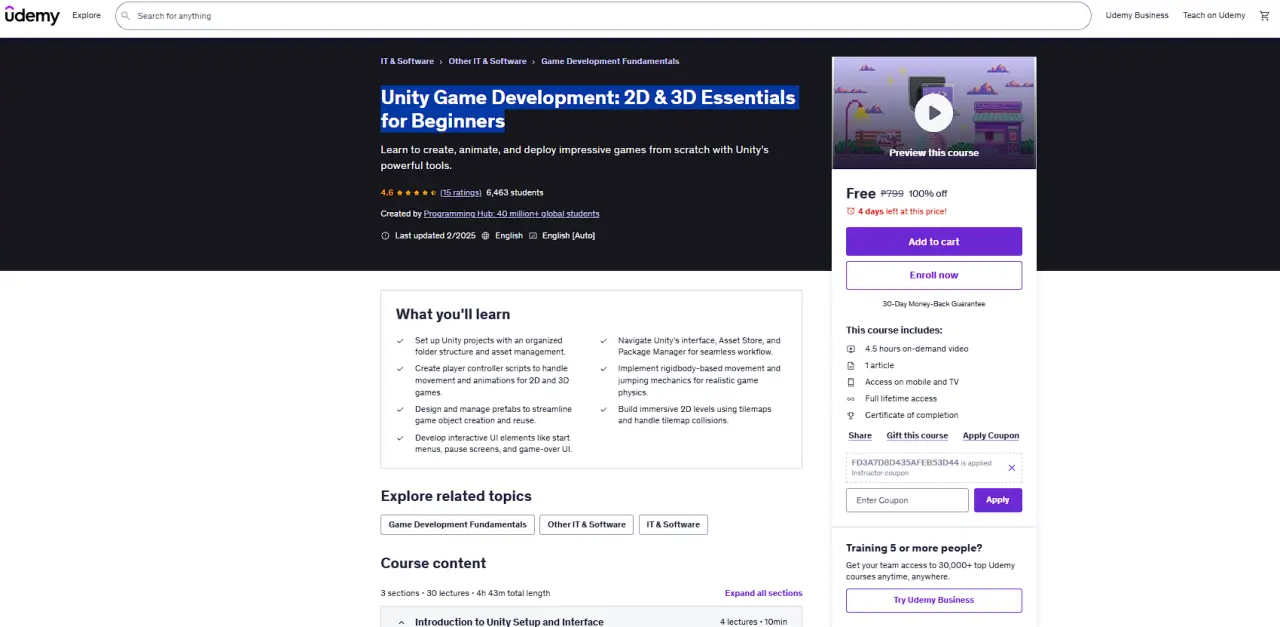1280x627 pixels.
Task: Go to IT & Software breadcrumb
Action: click(407, 61)
